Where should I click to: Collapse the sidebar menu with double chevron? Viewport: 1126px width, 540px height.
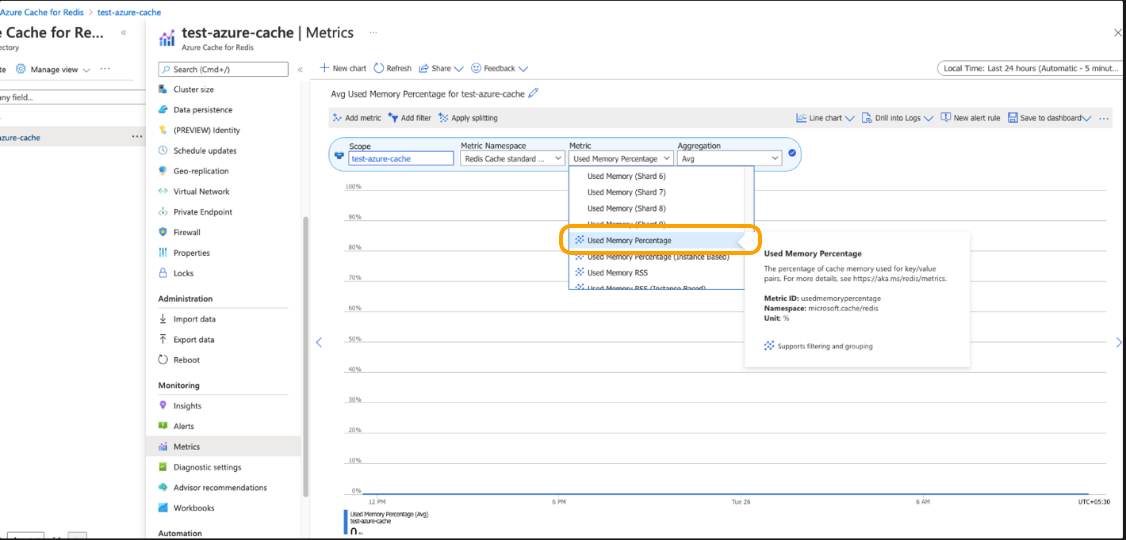pyautogui.click(x=300, y=70)
